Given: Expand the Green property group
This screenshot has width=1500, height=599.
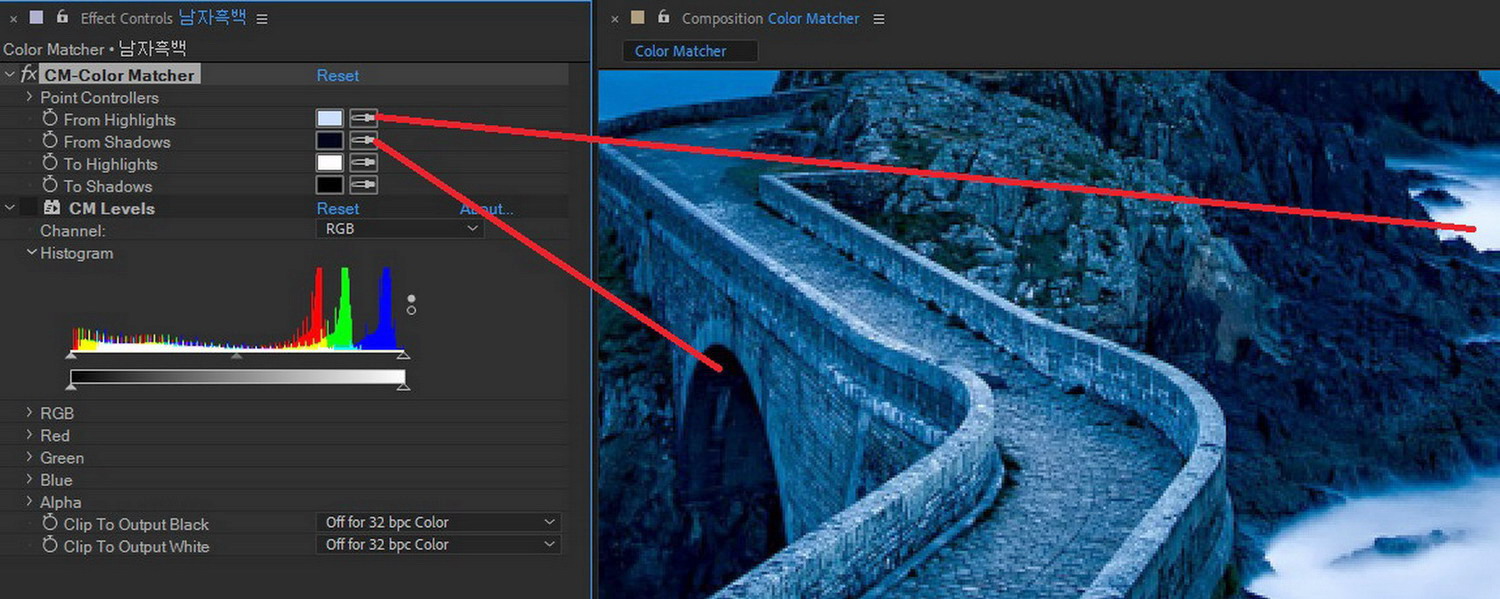Looking at the screenshot, I should click(30, 457).
